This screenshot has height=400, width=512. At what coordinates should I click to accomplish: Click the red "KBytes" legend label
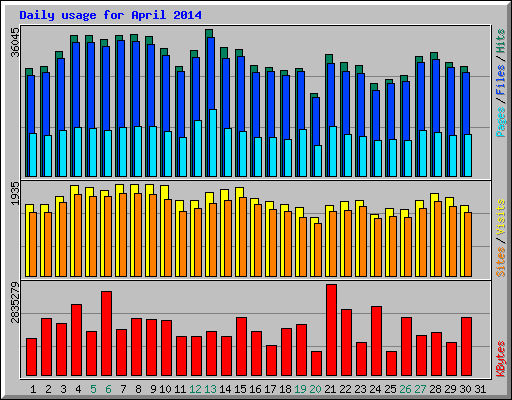(x=501, y=359)
